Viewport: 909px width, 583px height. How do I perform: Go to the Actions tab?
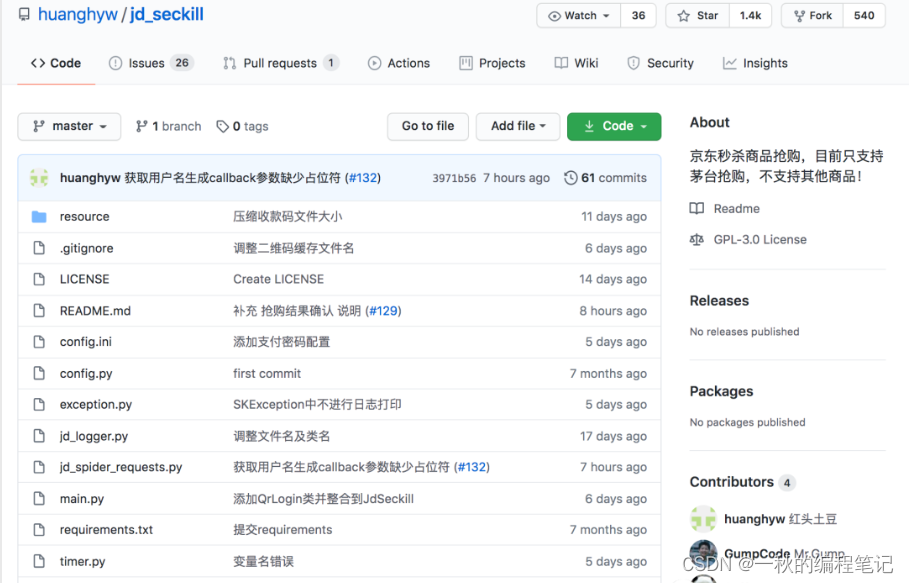[399, 63]
